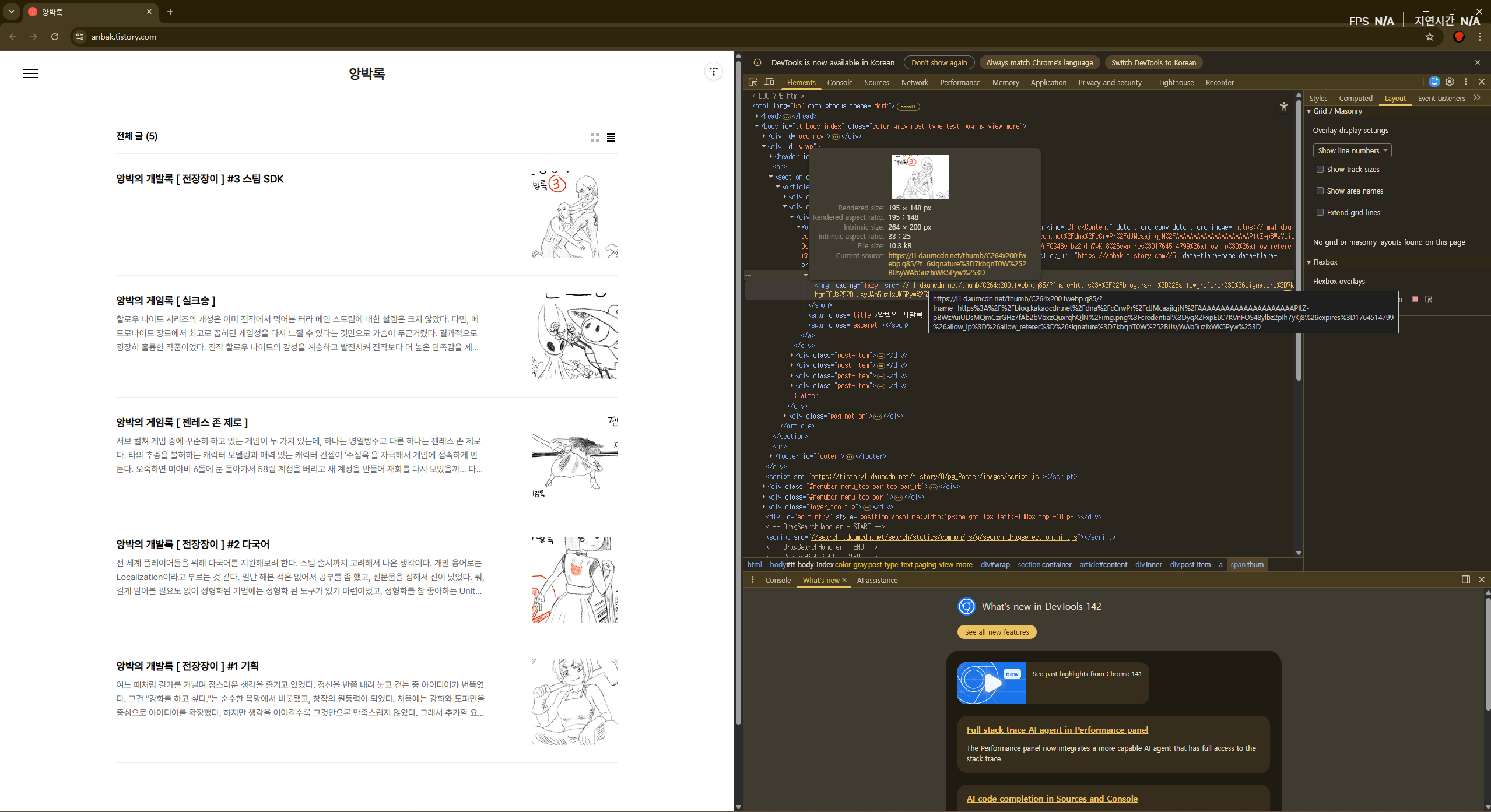This screenshot has width=1491, height=812.
Task: Select the list view icon
Action: pos(611,138)
